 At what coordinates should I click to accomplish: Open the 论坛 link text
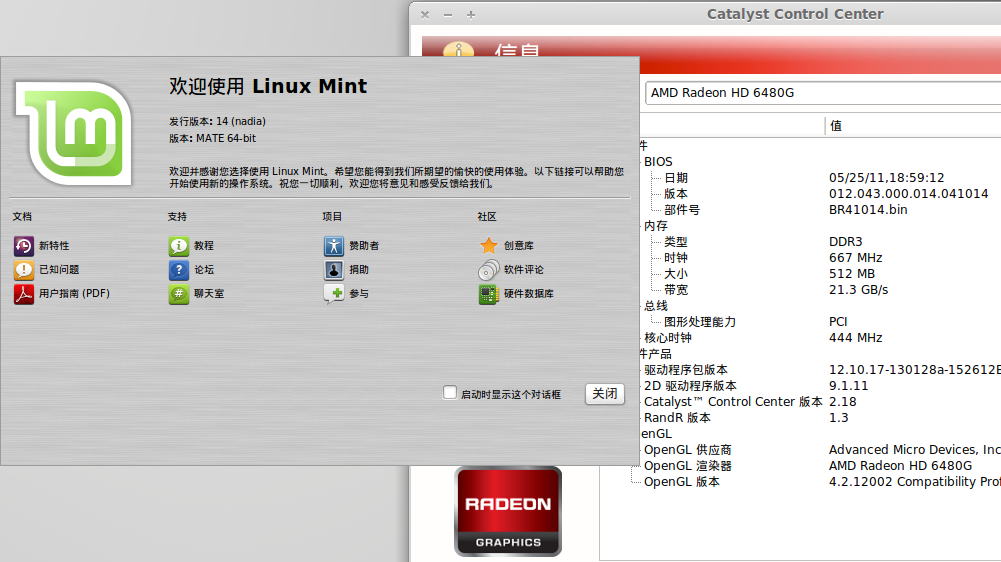point(204,270)
